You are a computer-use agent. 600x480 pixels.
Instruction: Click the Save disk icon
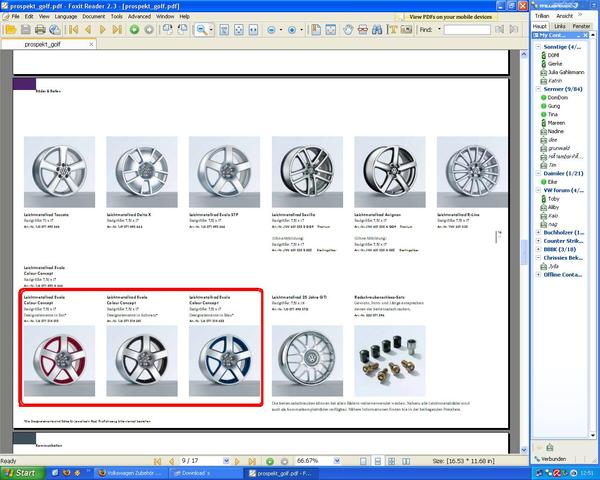coord(25,29)
